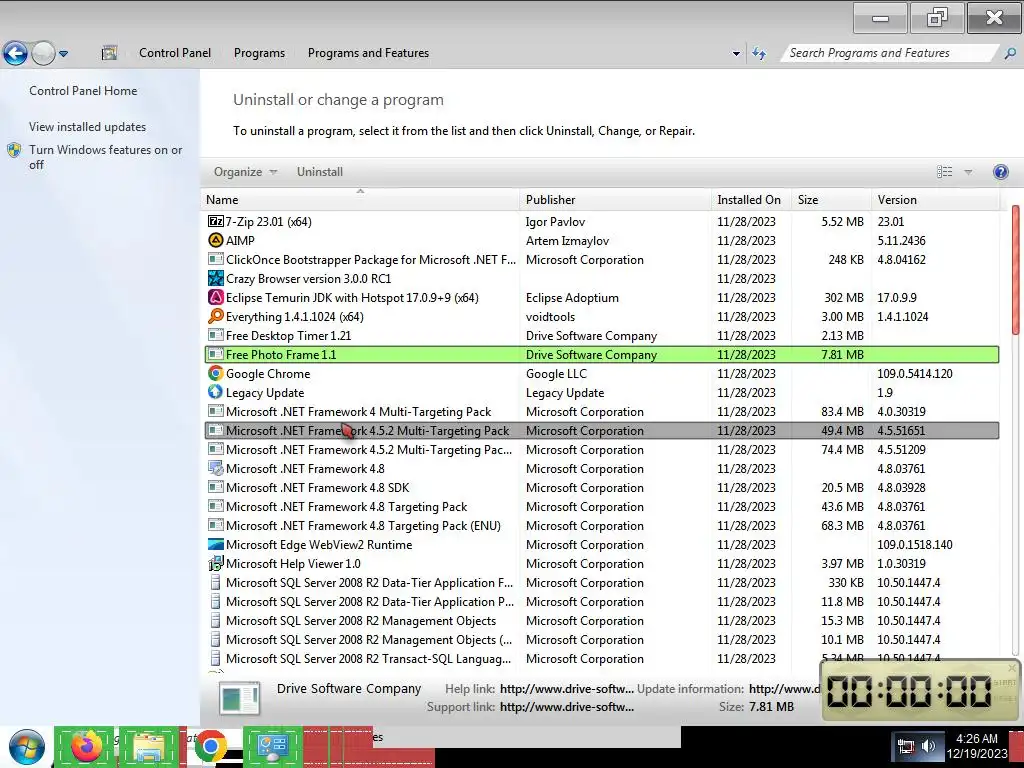Open the recent pages dropdown arrow
Image resolution: width=1024 pixels, height=768 pixels.
[63, 54]
